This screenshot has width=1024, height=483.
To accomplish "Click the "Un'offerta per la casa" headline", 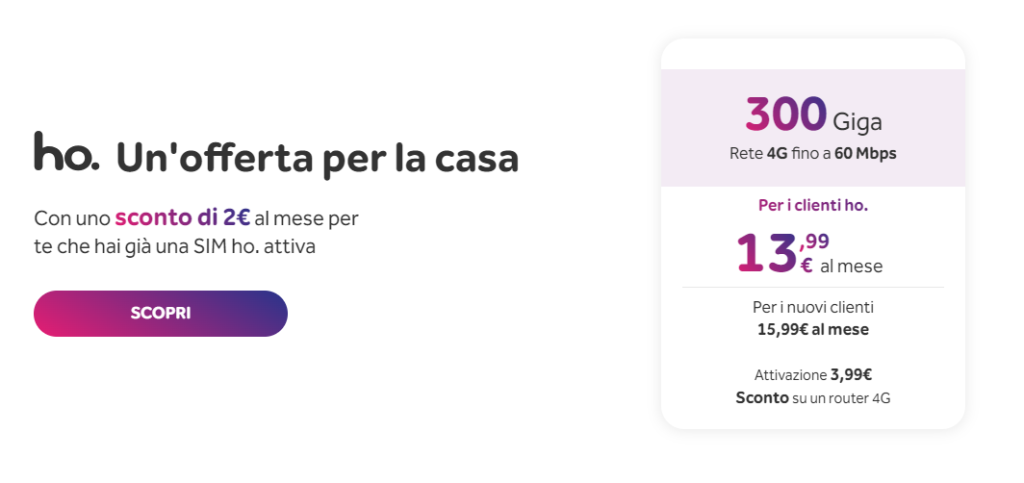I will click(317, 158).
